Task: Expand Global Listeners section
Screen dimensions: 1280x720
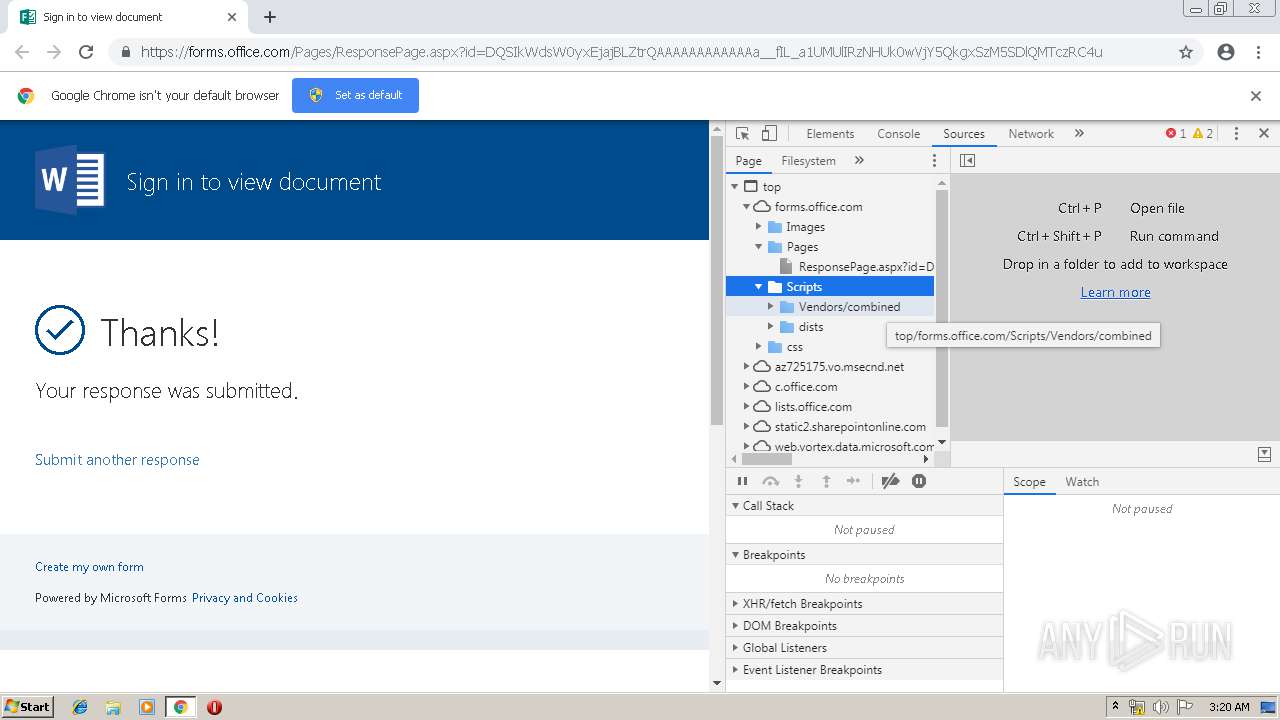Action: [x=864, y=648]
